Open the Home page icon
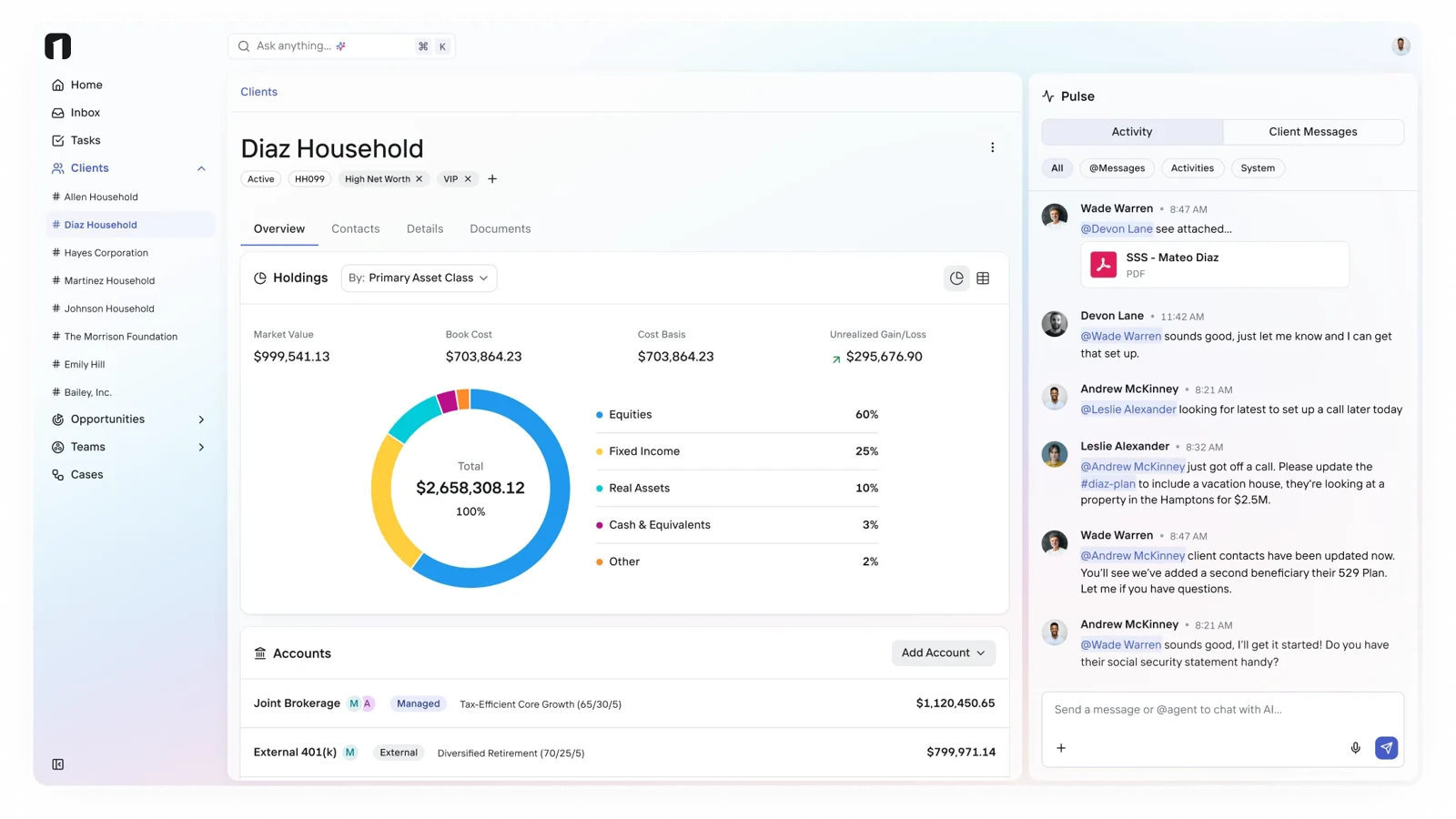Viewport: 1456px width, 819px height. click(57, 85)
